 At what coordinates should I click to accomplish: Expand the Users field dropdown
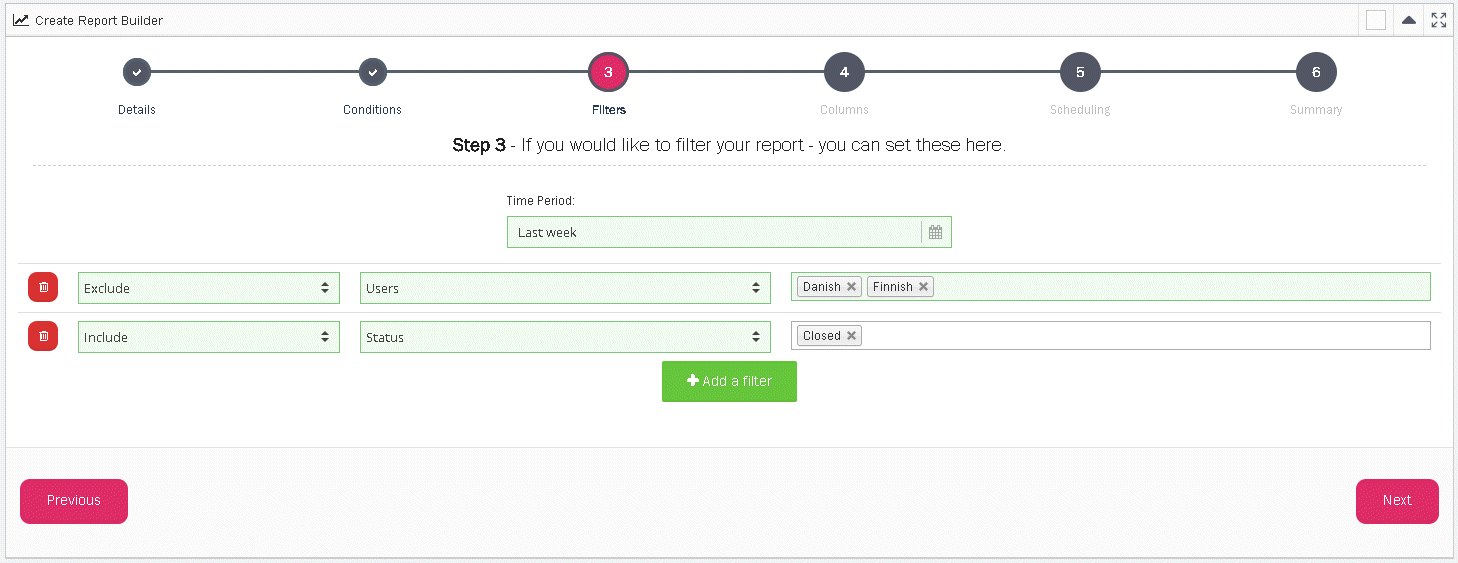(565, 288)
